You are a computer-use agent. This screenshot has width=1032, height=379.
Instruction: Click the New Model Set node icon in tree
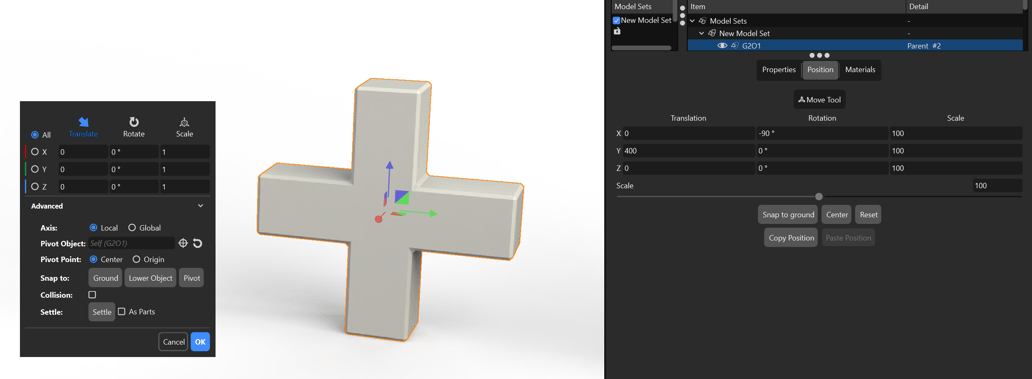tap(712, 33)
